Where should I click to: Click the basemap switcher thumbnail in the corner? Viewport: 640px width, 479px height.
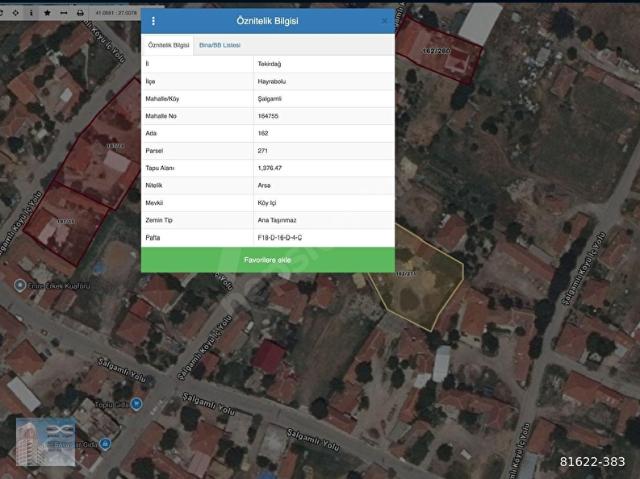click(x=46, y=442)
